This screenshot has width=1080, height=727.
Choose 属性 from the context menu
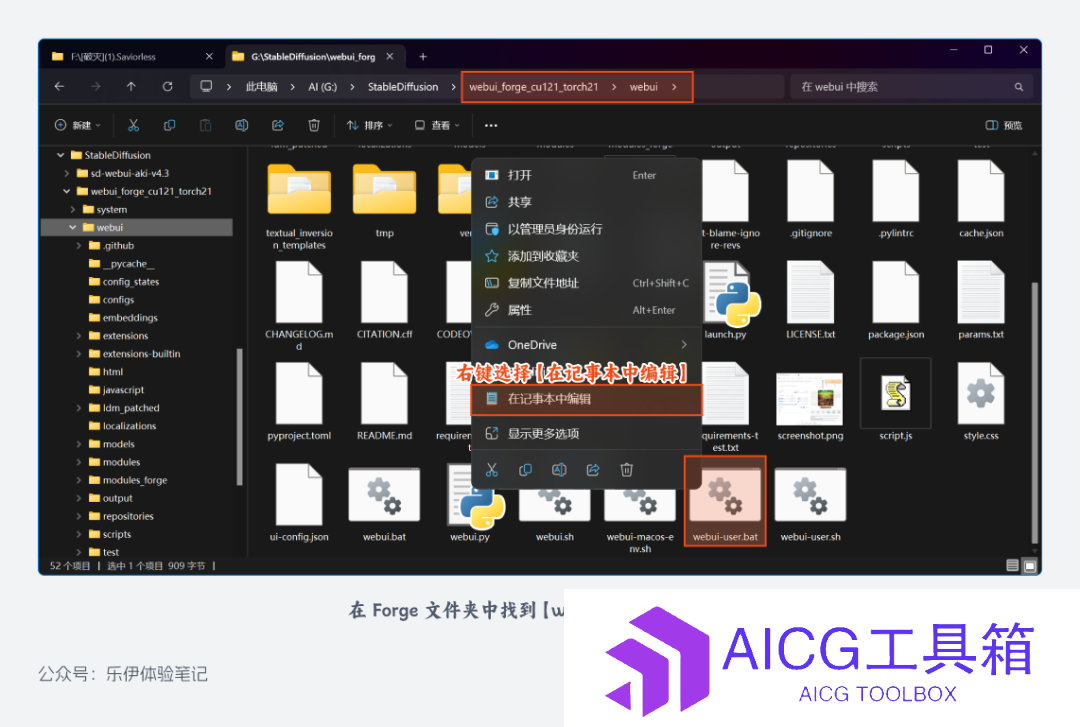click(586, 310)
